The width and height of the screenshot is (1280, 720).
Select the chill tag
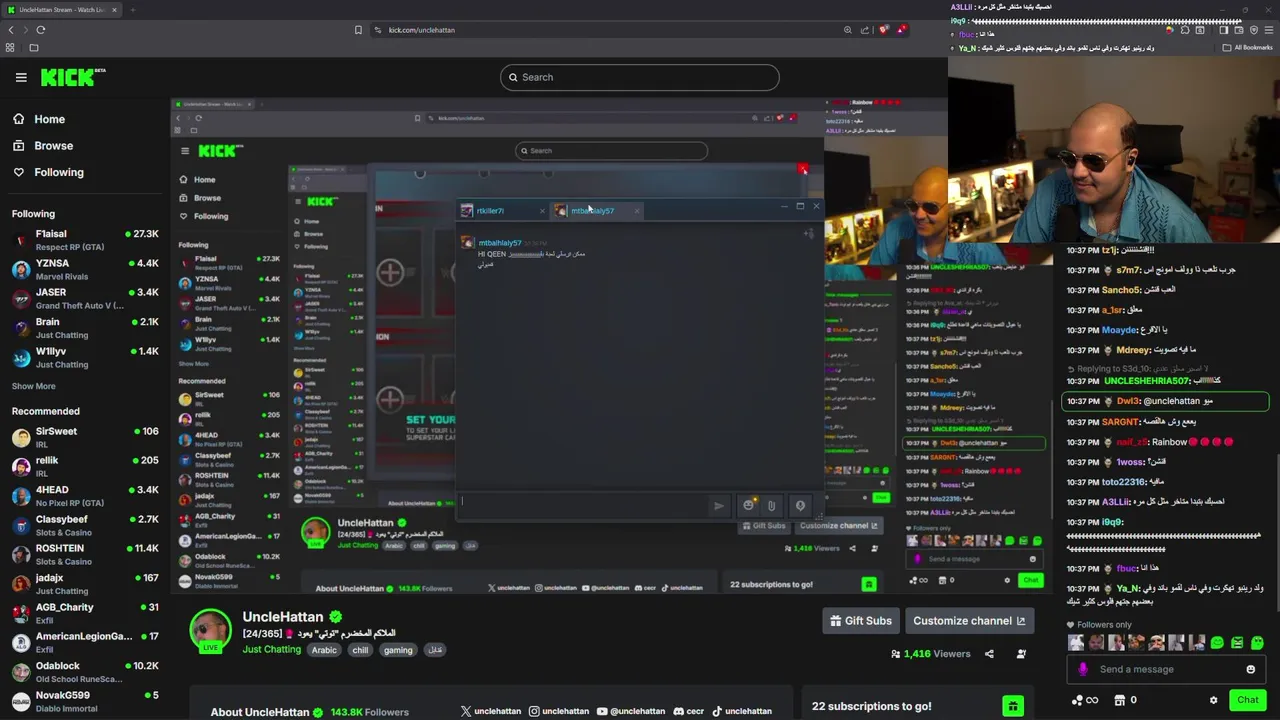(360, 650)
